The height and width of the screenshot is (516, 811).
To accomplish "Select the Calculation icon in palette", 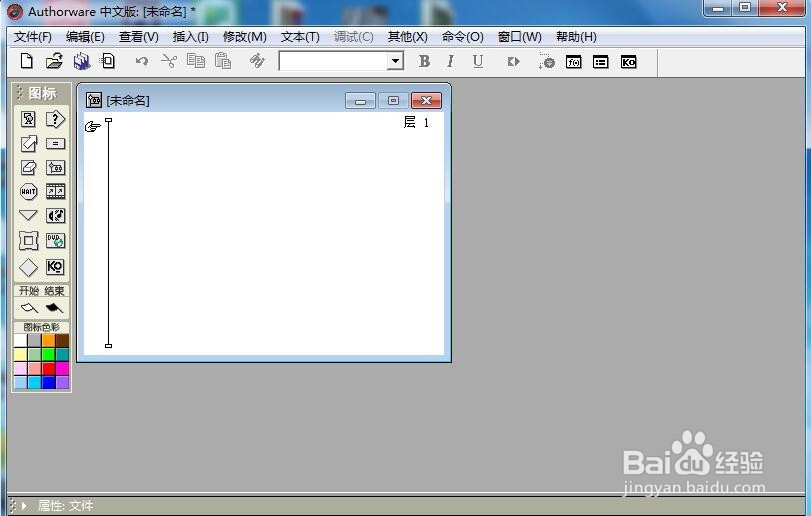I will pyautogui.click(x=55, y=143).
